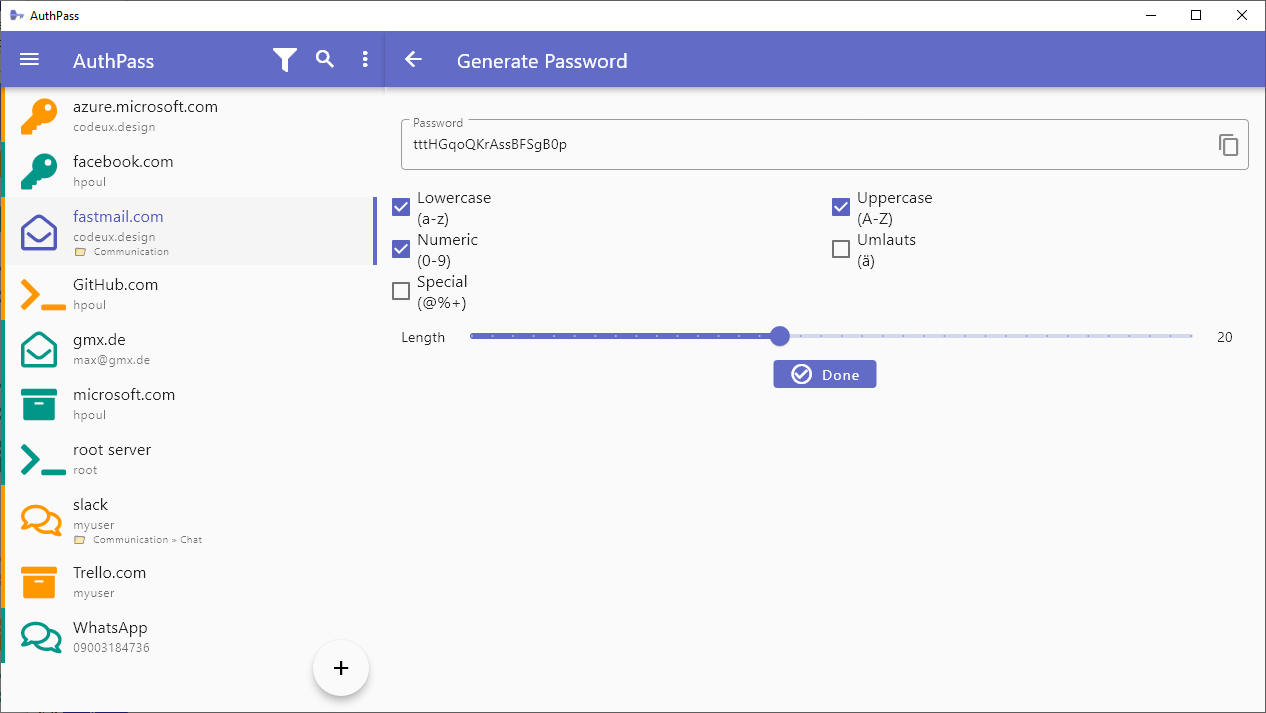Open the hamburger navigation menu

point(30,60)
